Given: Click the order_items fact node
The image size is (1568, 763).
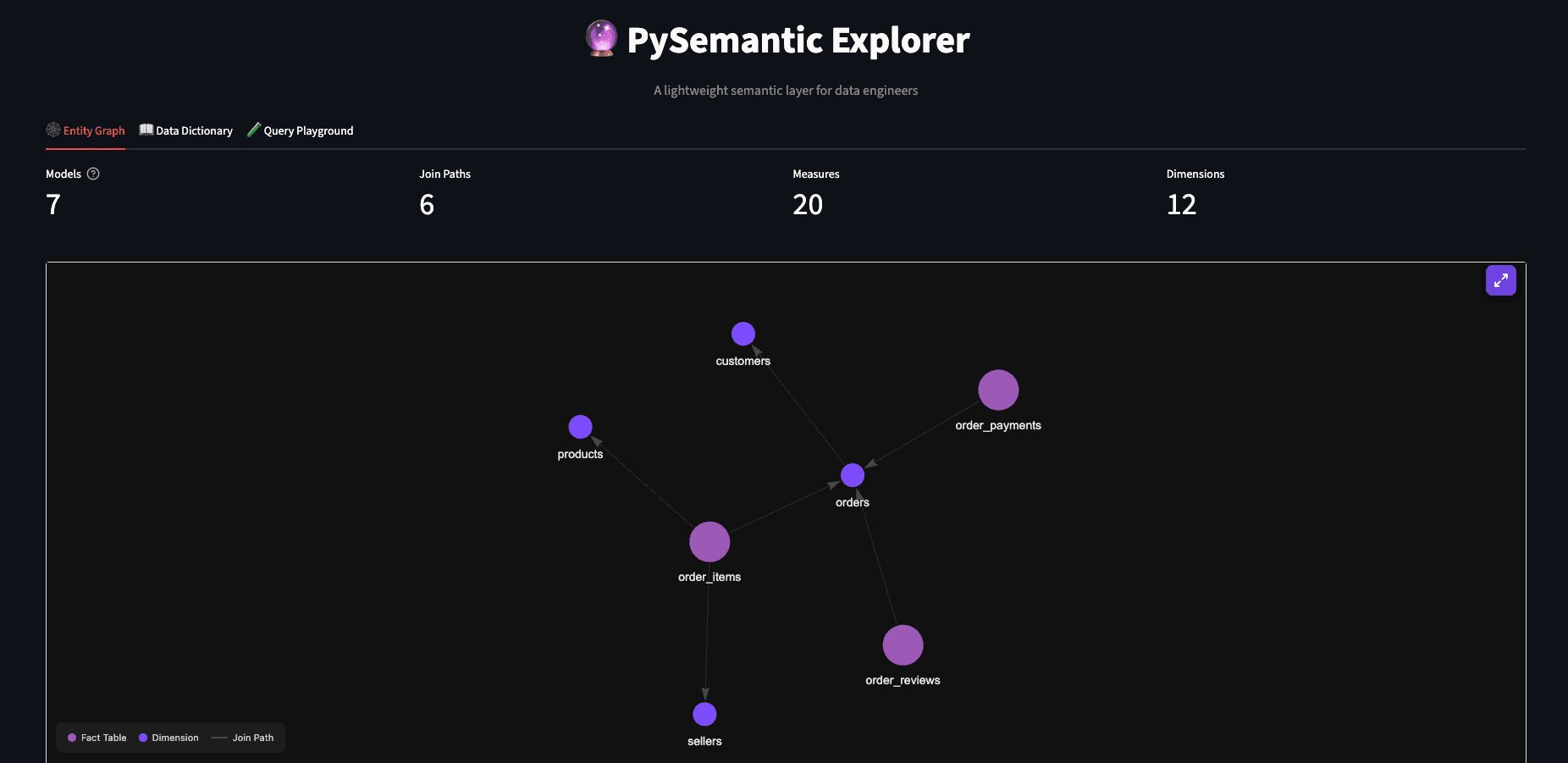Looking at the screenshot, I should [709, 541].
